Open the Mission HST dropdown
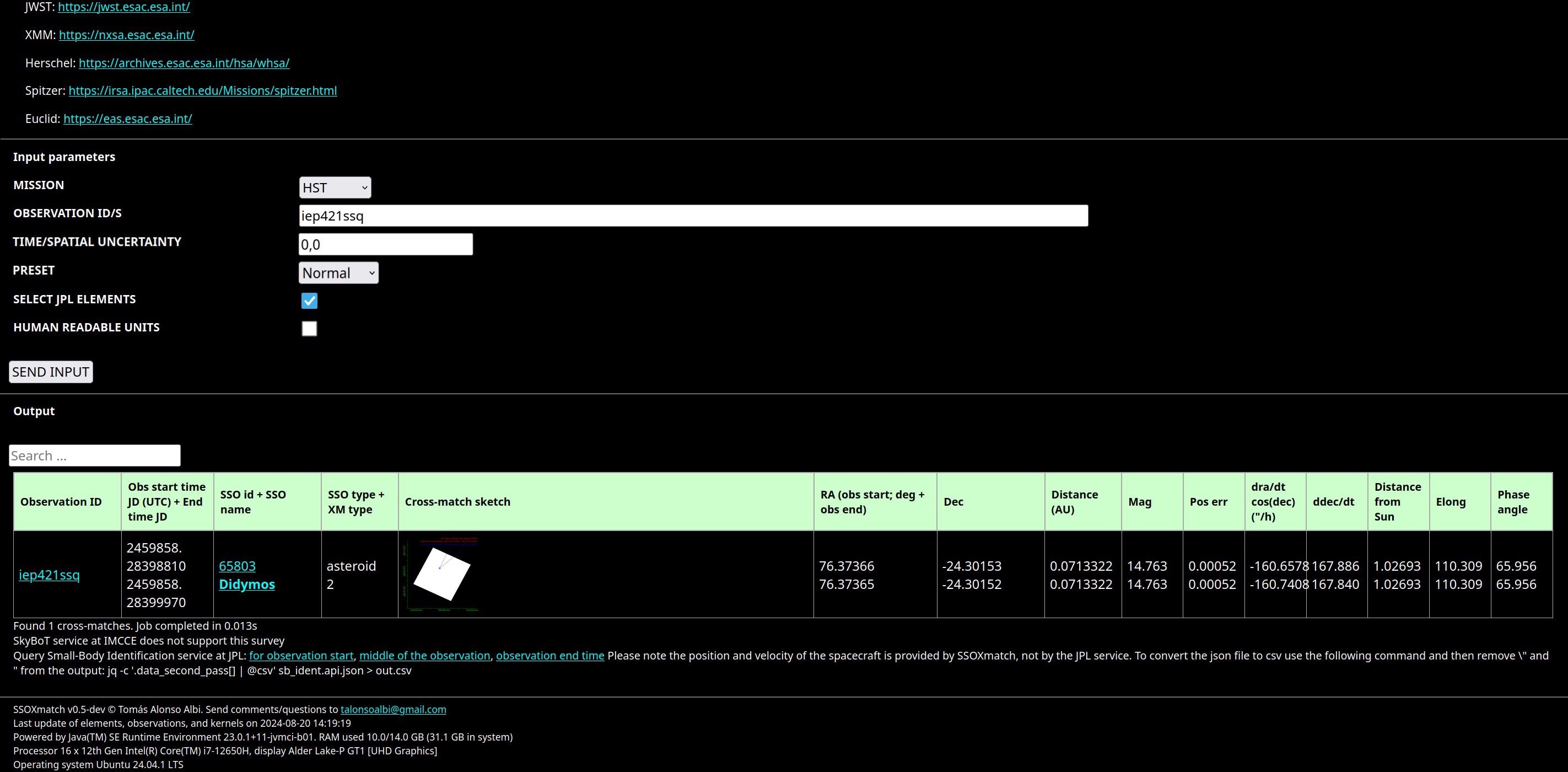This screenshot has width=1568, height=772. [335, 187]
